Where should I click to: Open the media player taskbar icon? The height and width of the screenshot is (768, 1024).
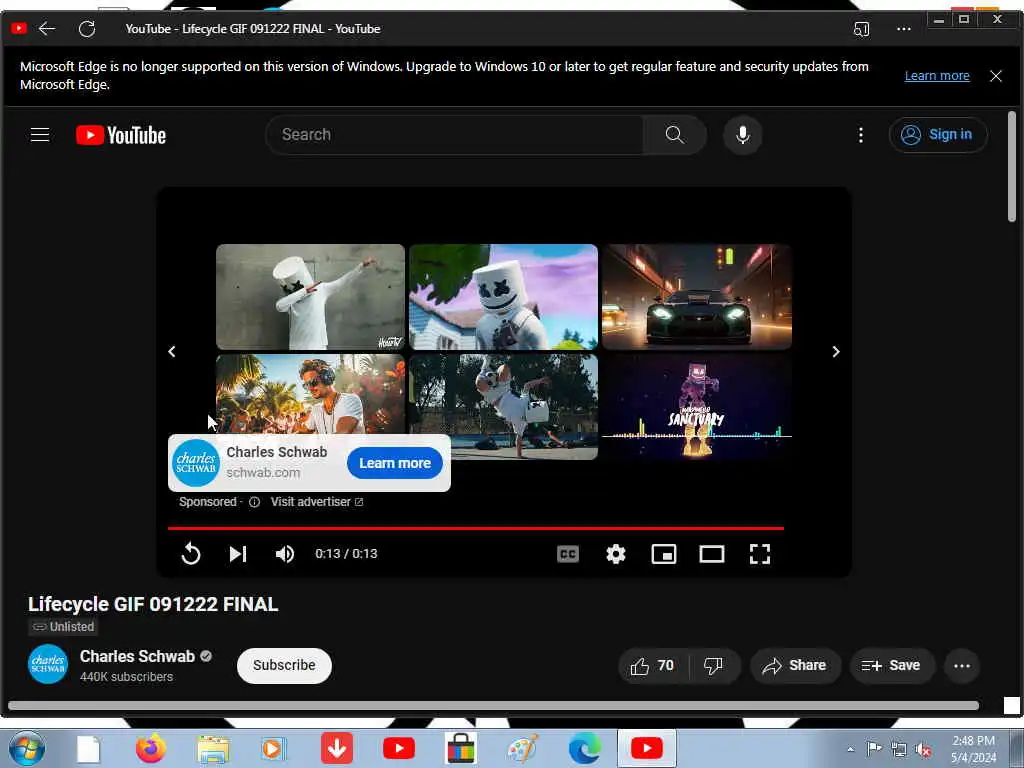click(273, 749)
